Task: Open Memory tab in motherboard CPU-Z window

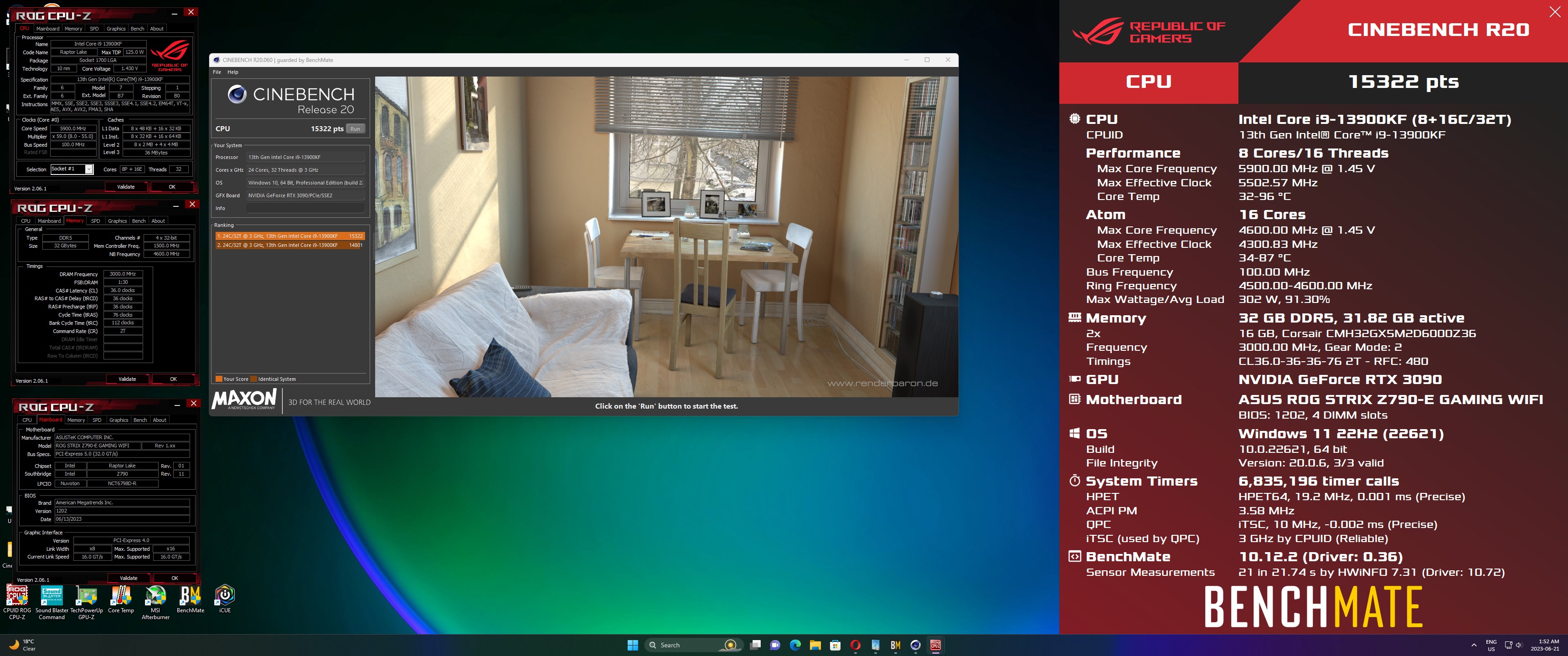Action: [76, 420]
